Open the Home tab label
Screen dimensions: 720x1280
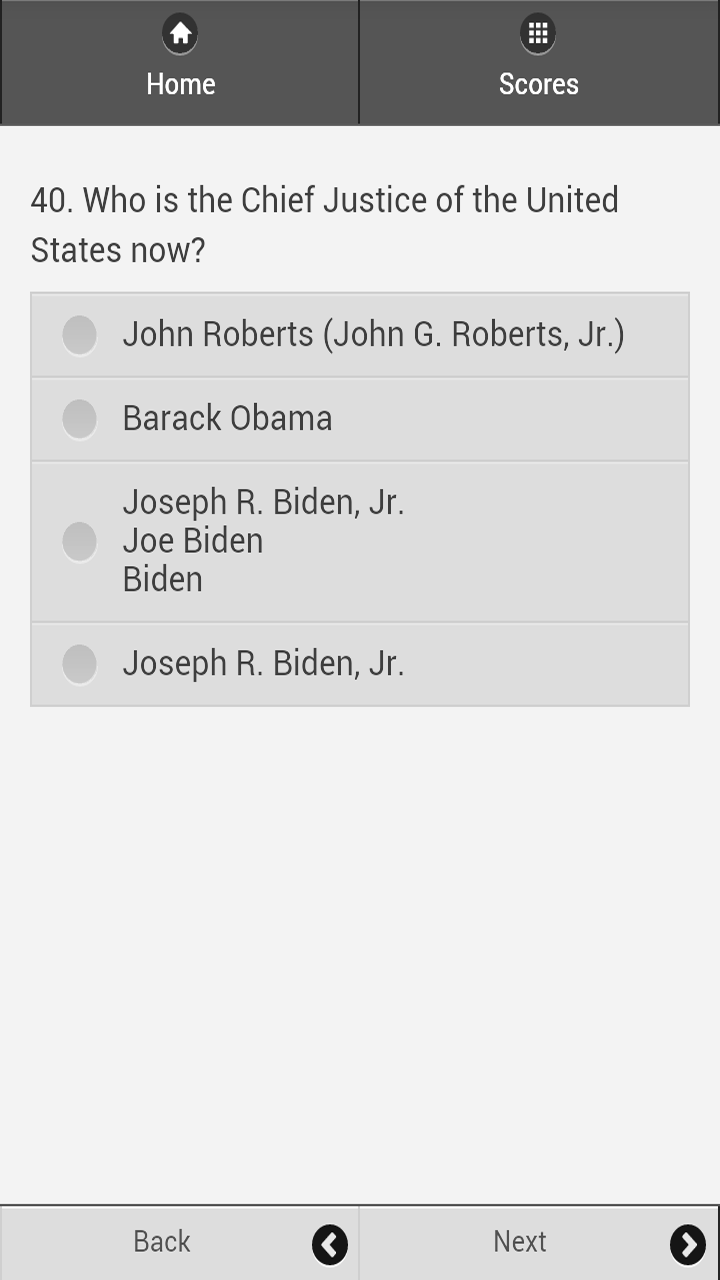[181, 84]
